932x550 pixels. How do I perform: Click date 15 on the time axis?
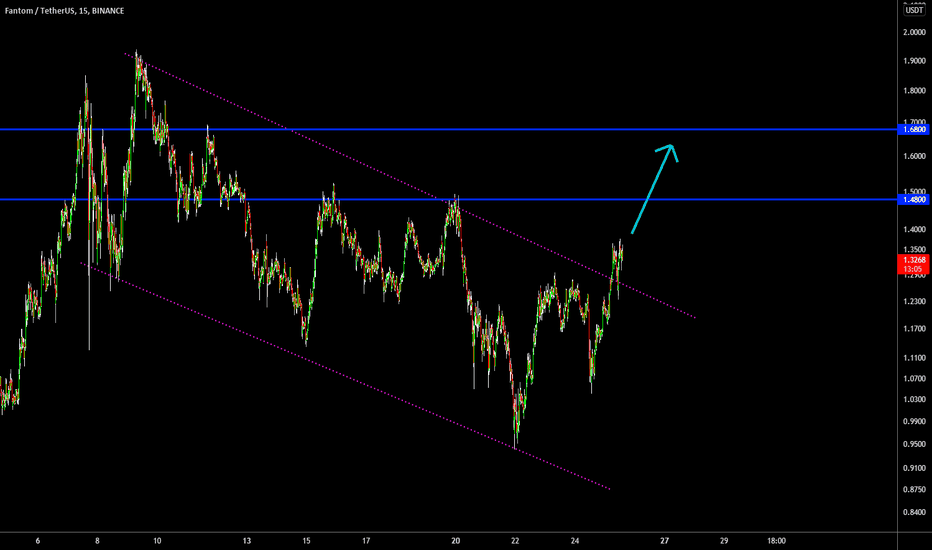[x=306, y=541]
